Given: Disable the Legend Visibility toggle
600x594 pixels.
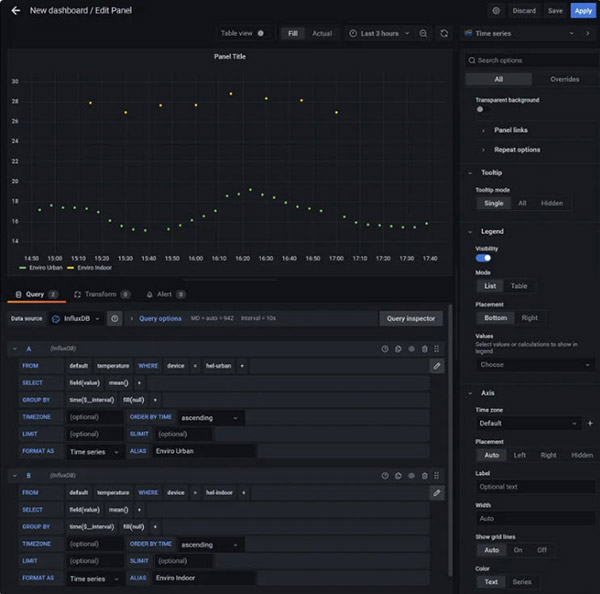Looking at the screenshot, I should 483,258.
